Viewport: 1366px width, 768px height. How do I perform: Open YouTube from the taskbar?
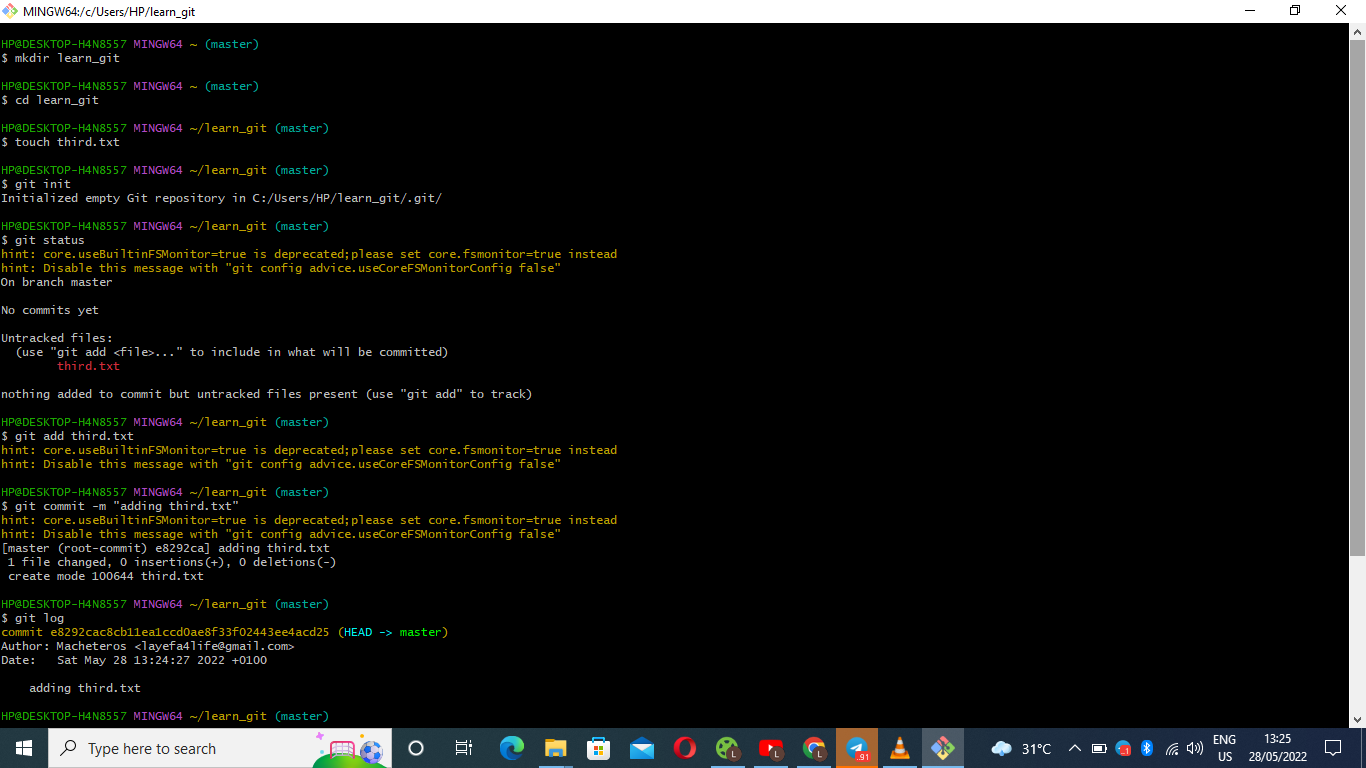pyautogui.click(x=770, y=748)
